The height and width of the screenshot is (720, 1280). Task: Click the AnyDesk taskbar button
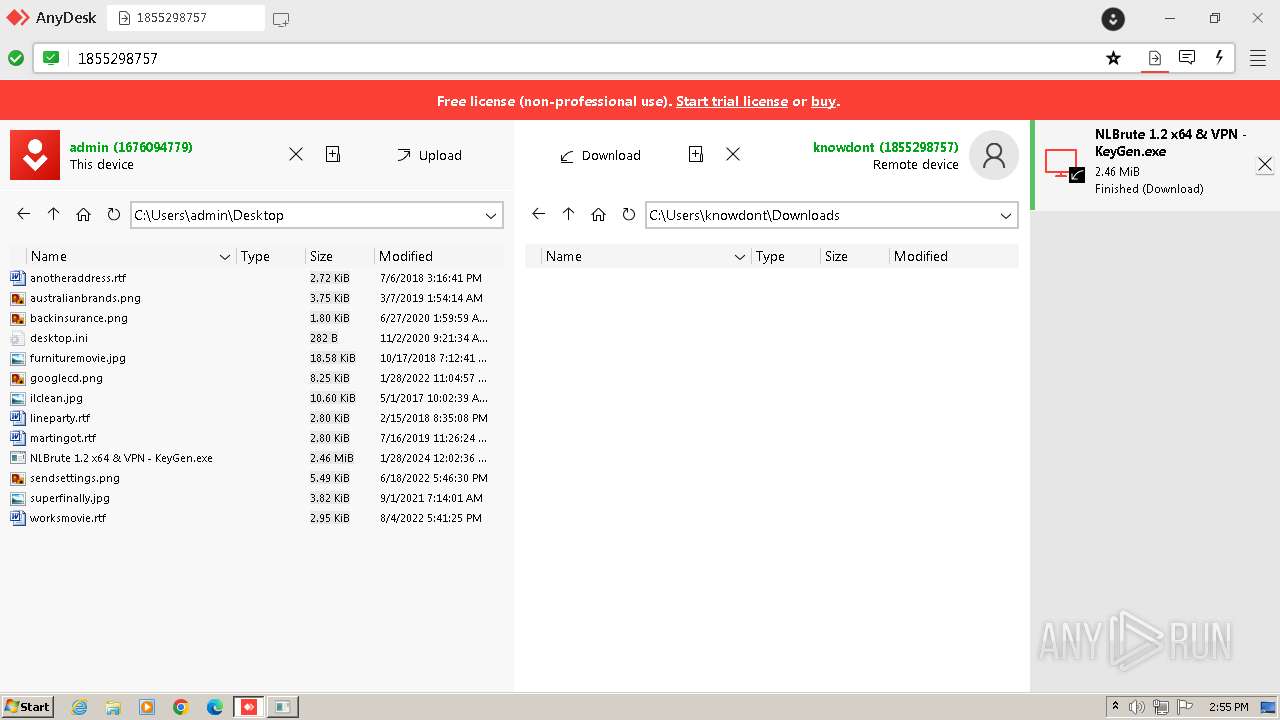[249, 707]
